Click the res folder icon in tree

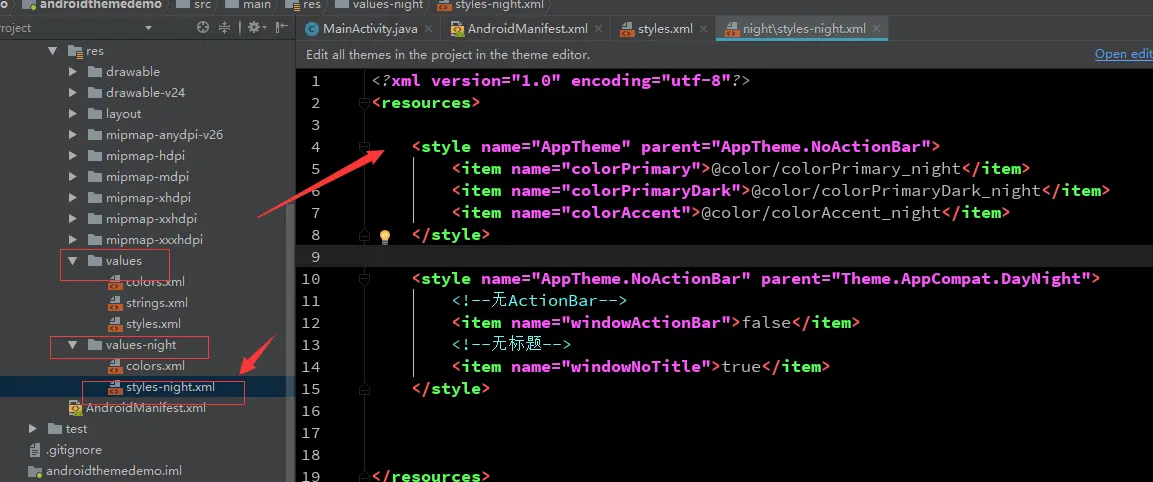(x=75, y=51)
